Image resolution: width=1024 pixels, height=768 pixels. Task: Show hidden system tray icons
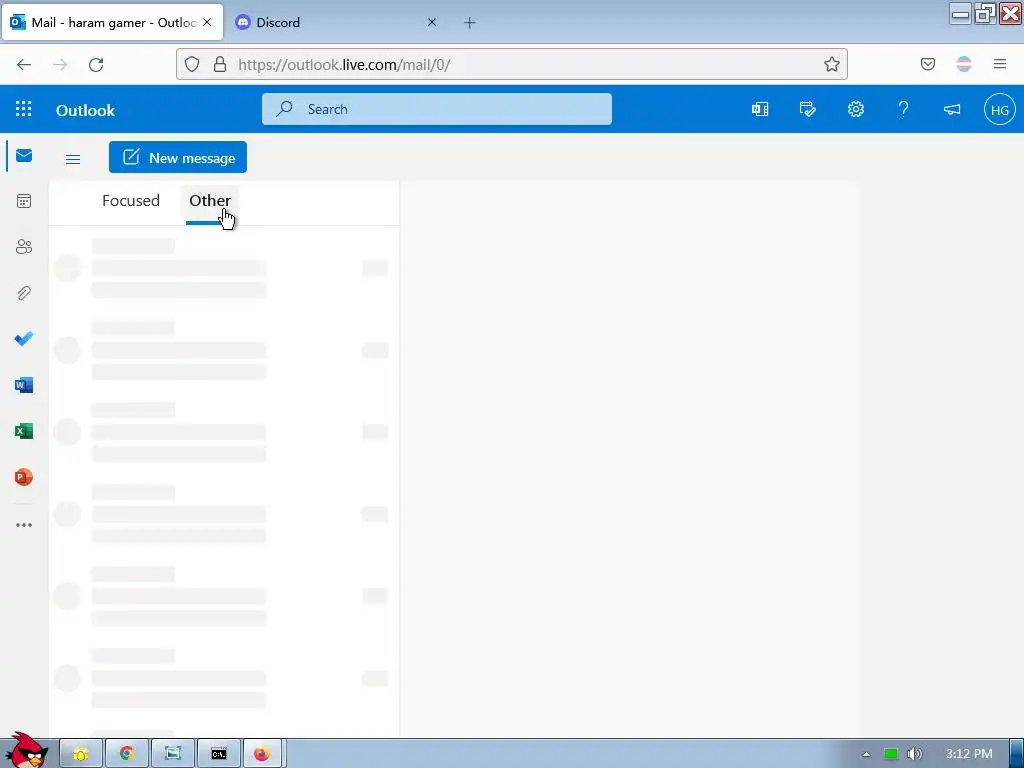click(866, 754)
